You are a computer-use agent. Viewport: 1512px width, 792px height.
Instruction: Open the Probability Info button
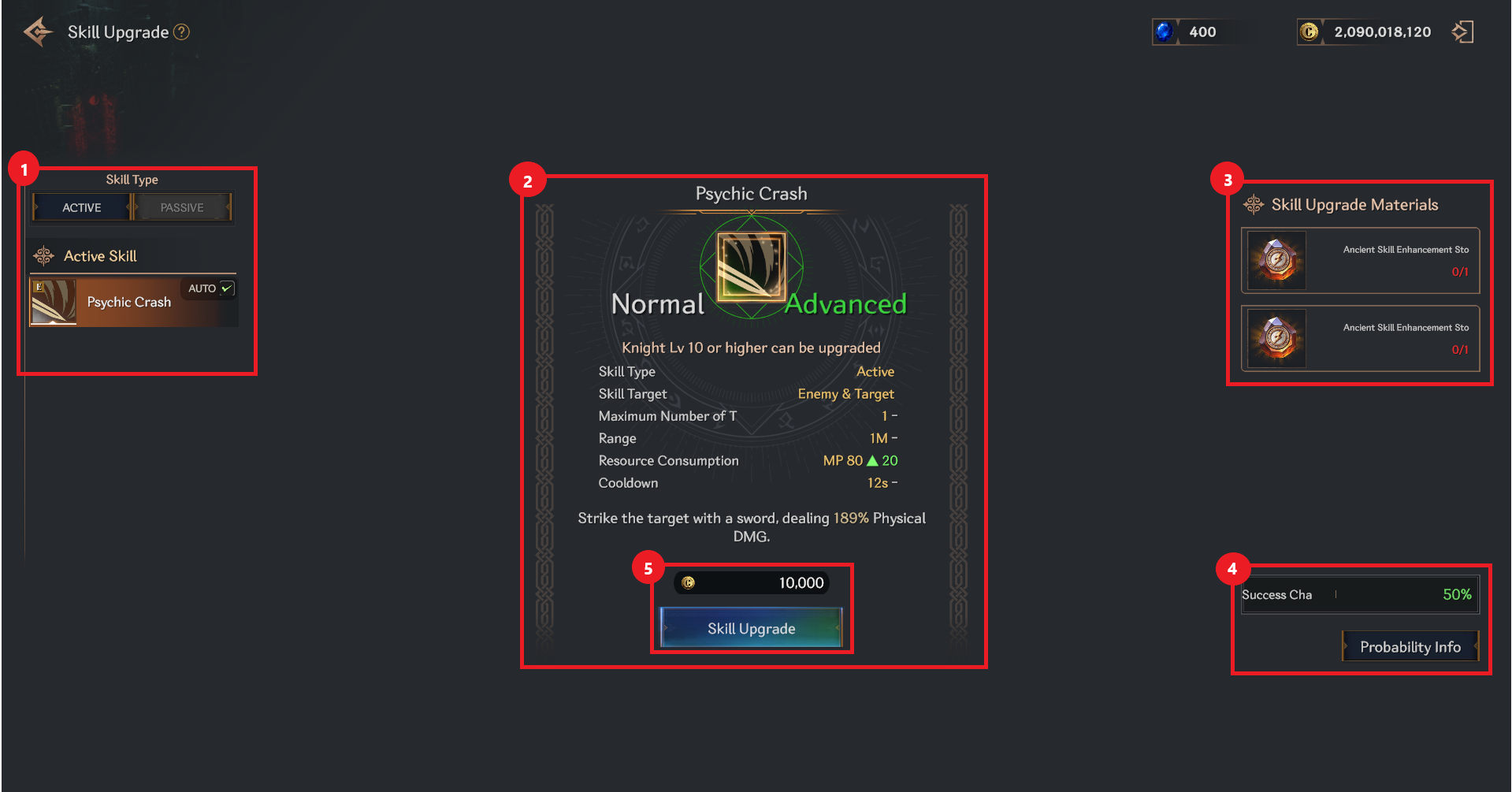(x=1410, y=647)
